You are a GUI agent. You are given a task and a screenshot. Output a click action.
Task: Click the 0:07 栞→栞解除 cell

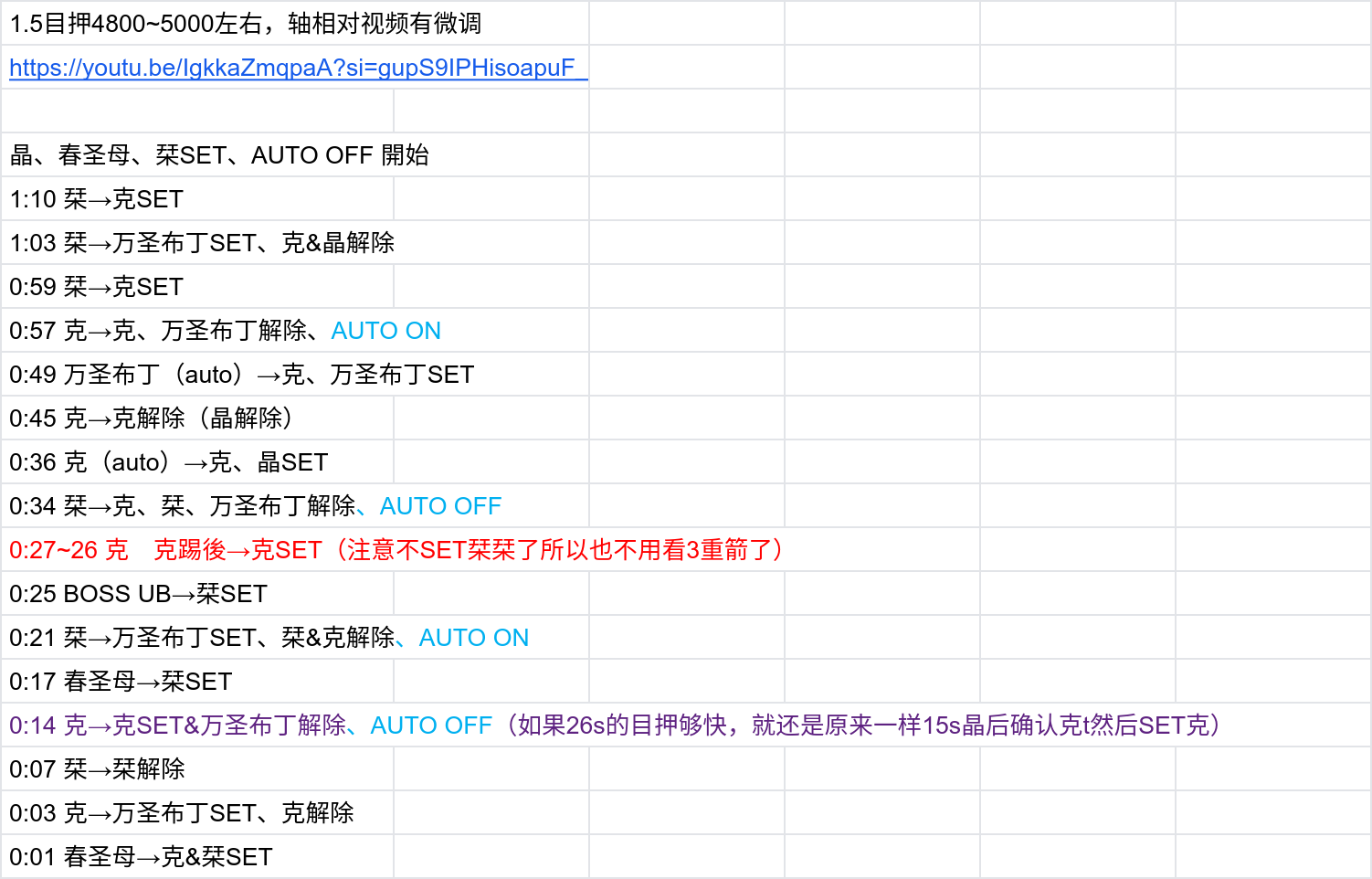(97, 769)
